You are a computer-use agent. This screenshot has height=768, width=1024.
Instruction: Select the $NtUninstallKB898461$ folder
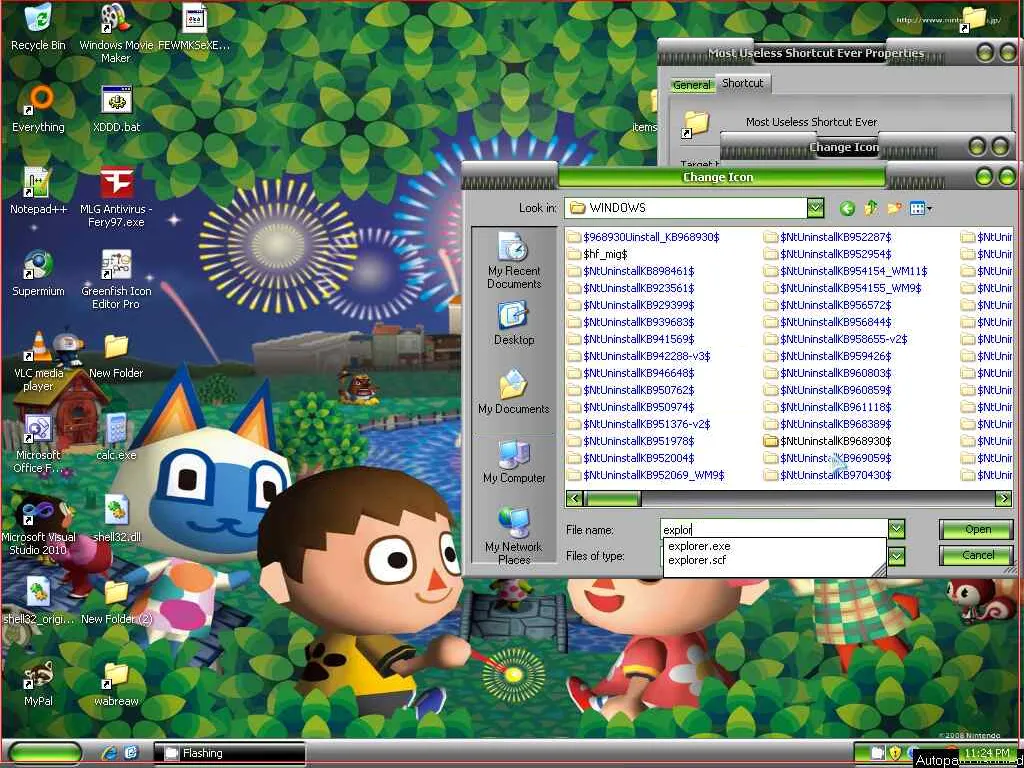point(631,271)
